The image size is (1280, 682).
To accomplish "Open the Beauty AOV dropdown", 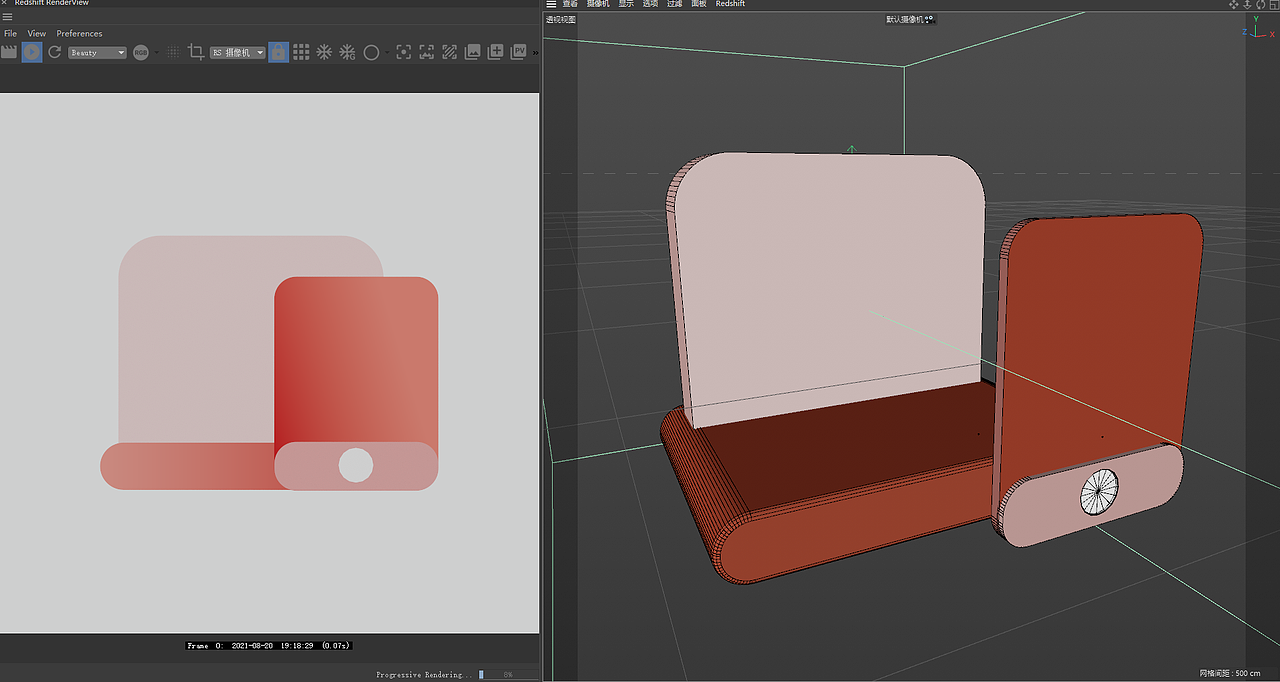I will click(x=97, y=52).
